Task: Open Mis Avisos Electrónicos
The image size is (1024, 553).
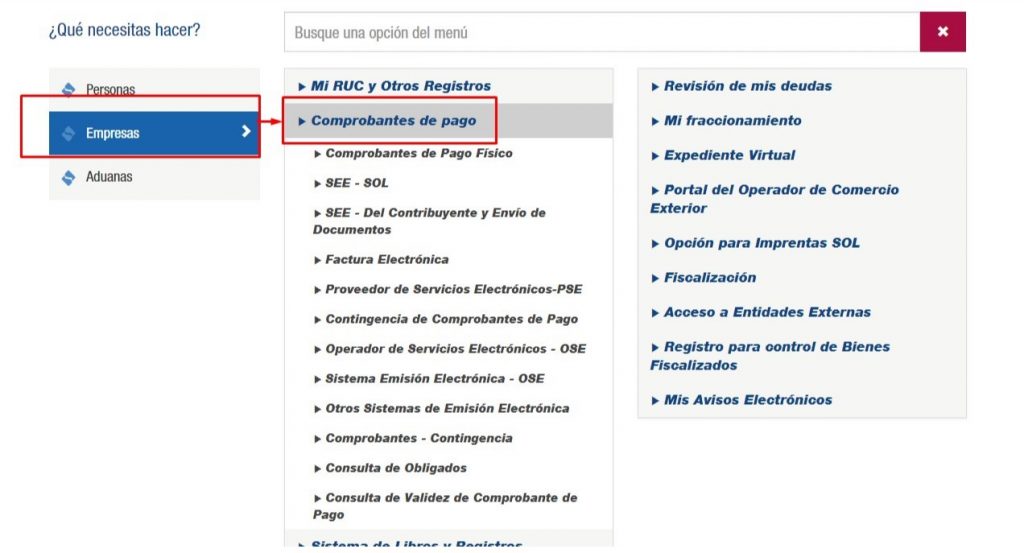Action: click(x=742, y=400)
